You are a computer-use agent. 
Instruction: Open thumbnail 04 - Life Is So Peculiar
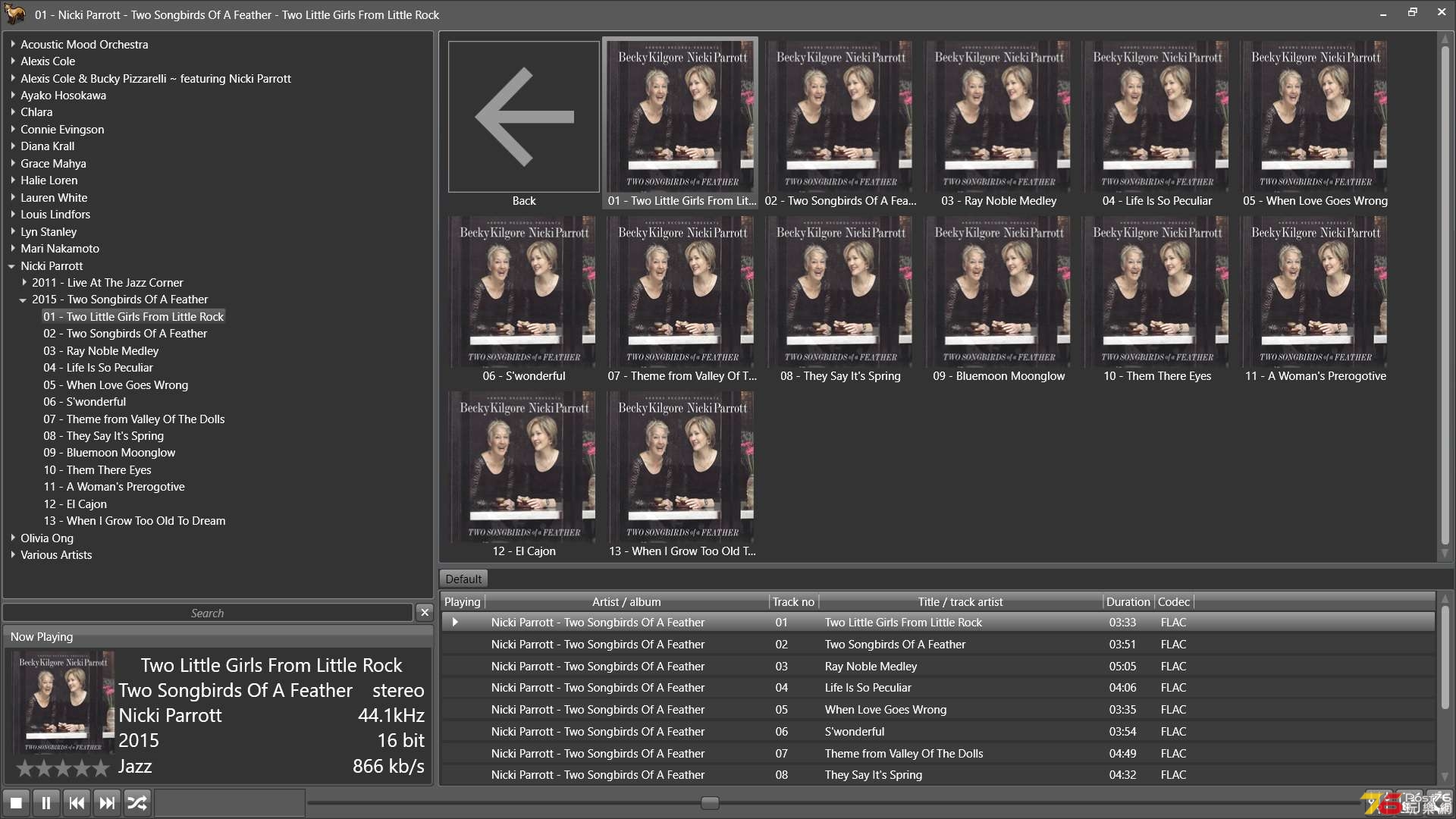click(1157, 124)
